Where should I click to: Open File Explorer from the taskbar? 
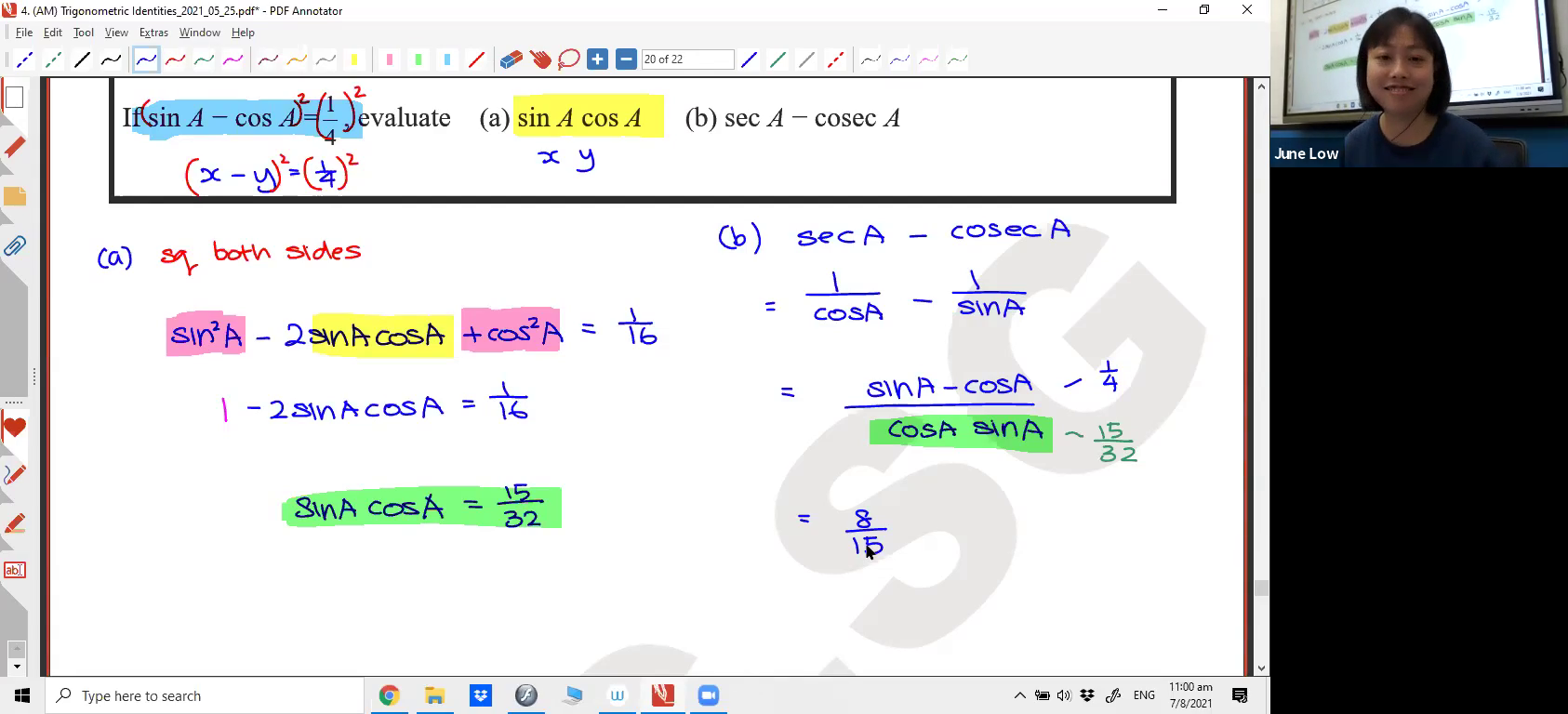(434, 695)
